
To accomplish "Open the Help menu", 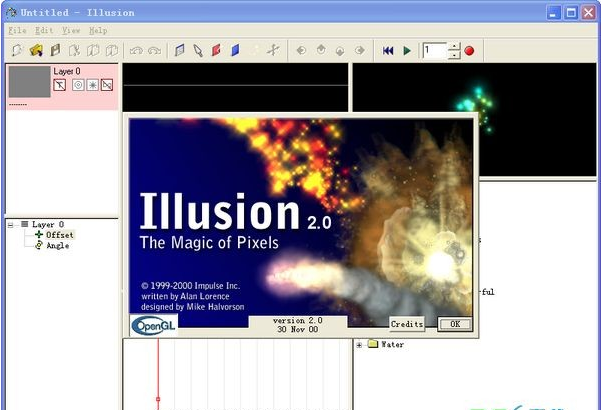I will (x=98, y=31).
